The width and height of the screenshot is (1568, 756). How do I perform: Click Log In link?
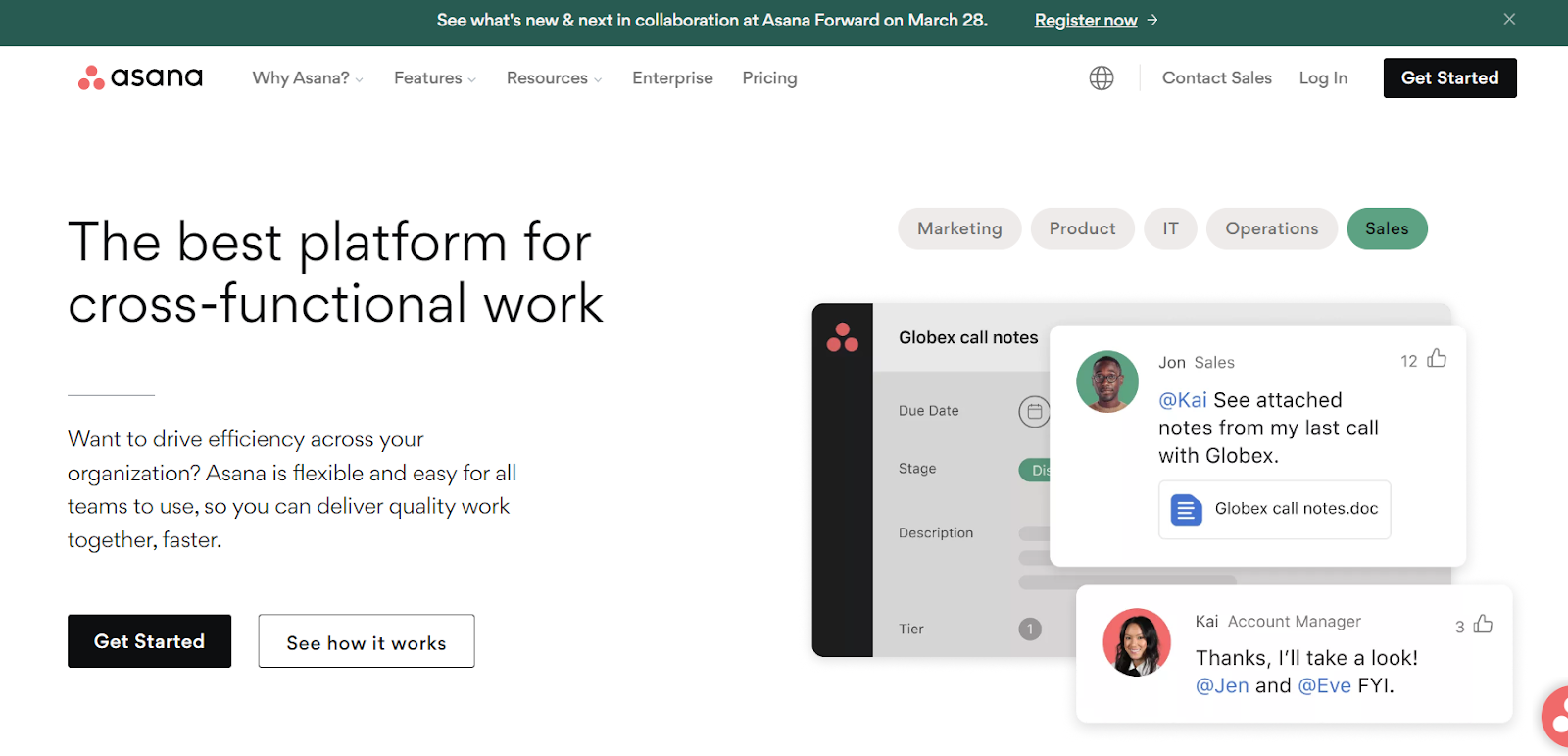[x=1323, y=78]
